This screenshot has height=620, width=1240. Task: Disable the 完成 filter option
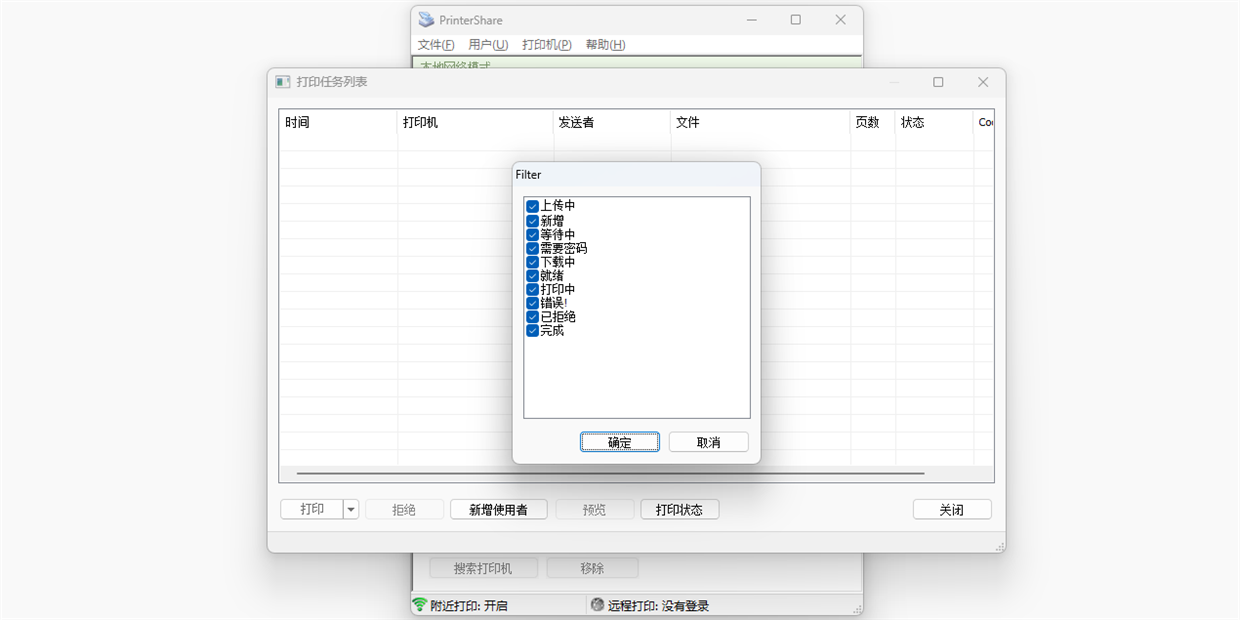coord(532,330)
